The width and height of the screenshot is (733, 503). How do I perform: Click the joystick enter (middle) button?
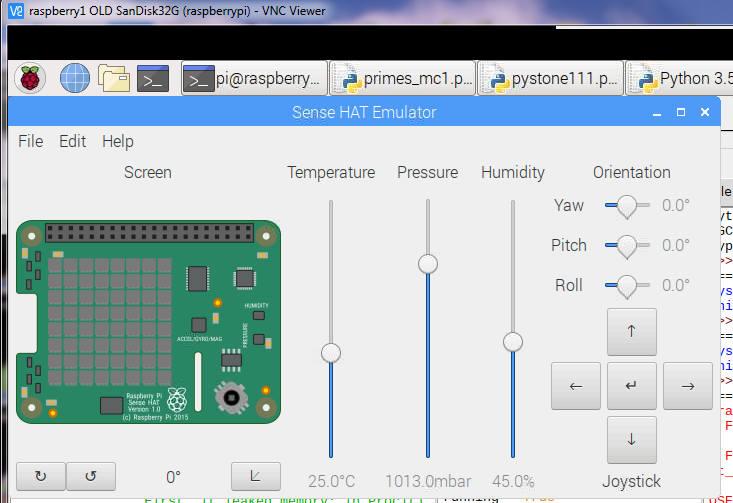pos(632,386)
